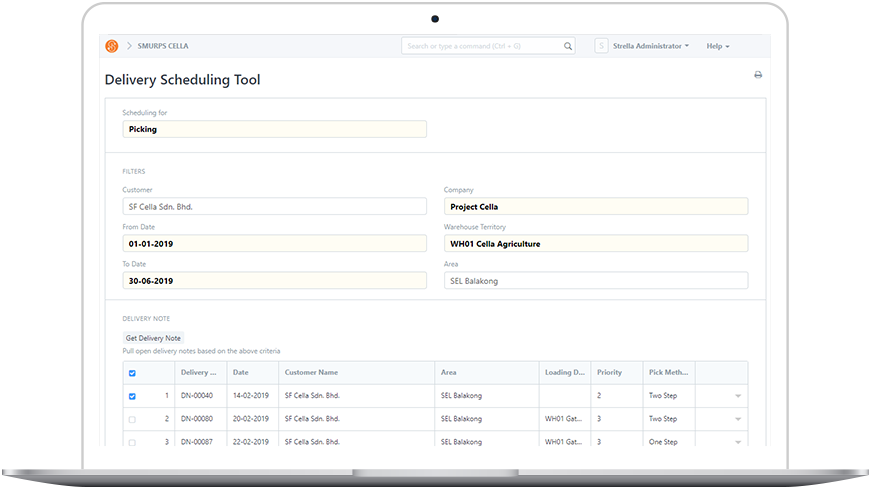The image size is (870, 490).
Task: Click the breadcrumb chevron beside the logo
Action: [129, 46]
